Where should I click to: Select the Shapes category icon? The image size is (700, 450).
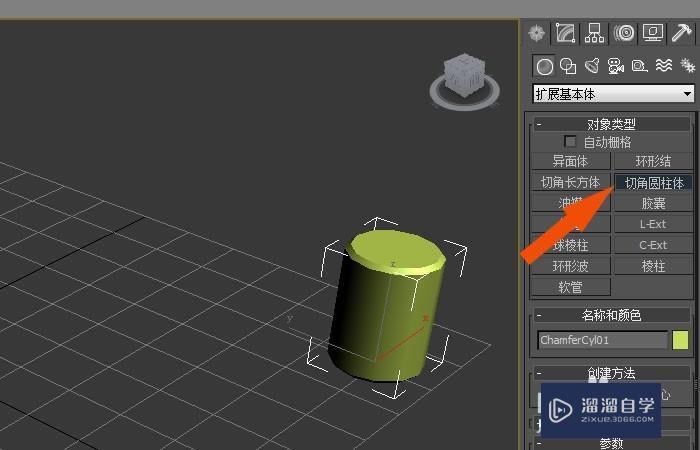[x=568, y=67]
